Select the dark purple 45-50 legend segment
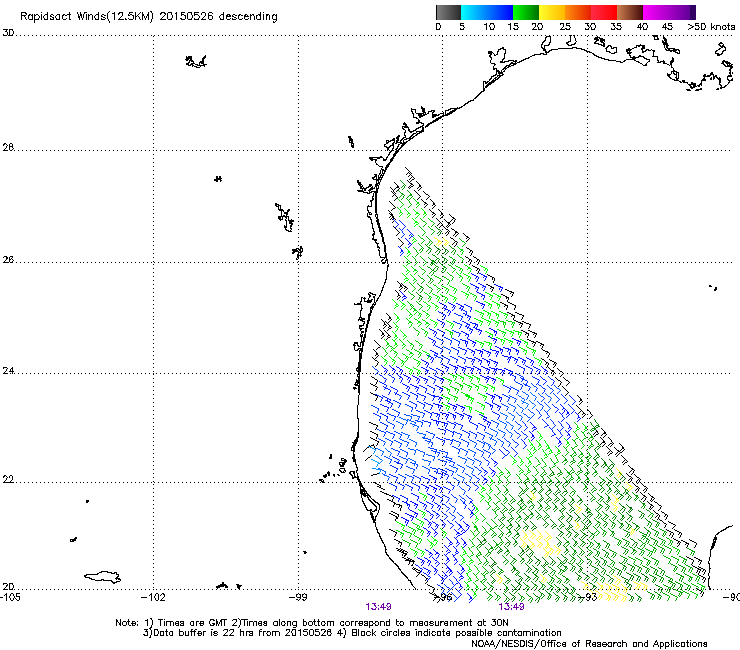The image size is (740, 650). (x=682, y=12)
